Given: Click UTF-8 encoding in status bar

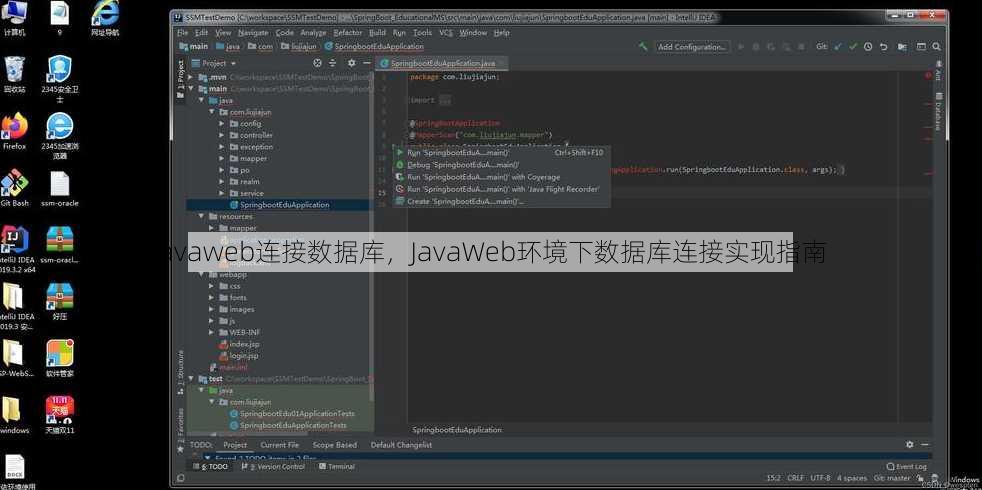Looking at the screenshot, I should (x=820, y=478).
